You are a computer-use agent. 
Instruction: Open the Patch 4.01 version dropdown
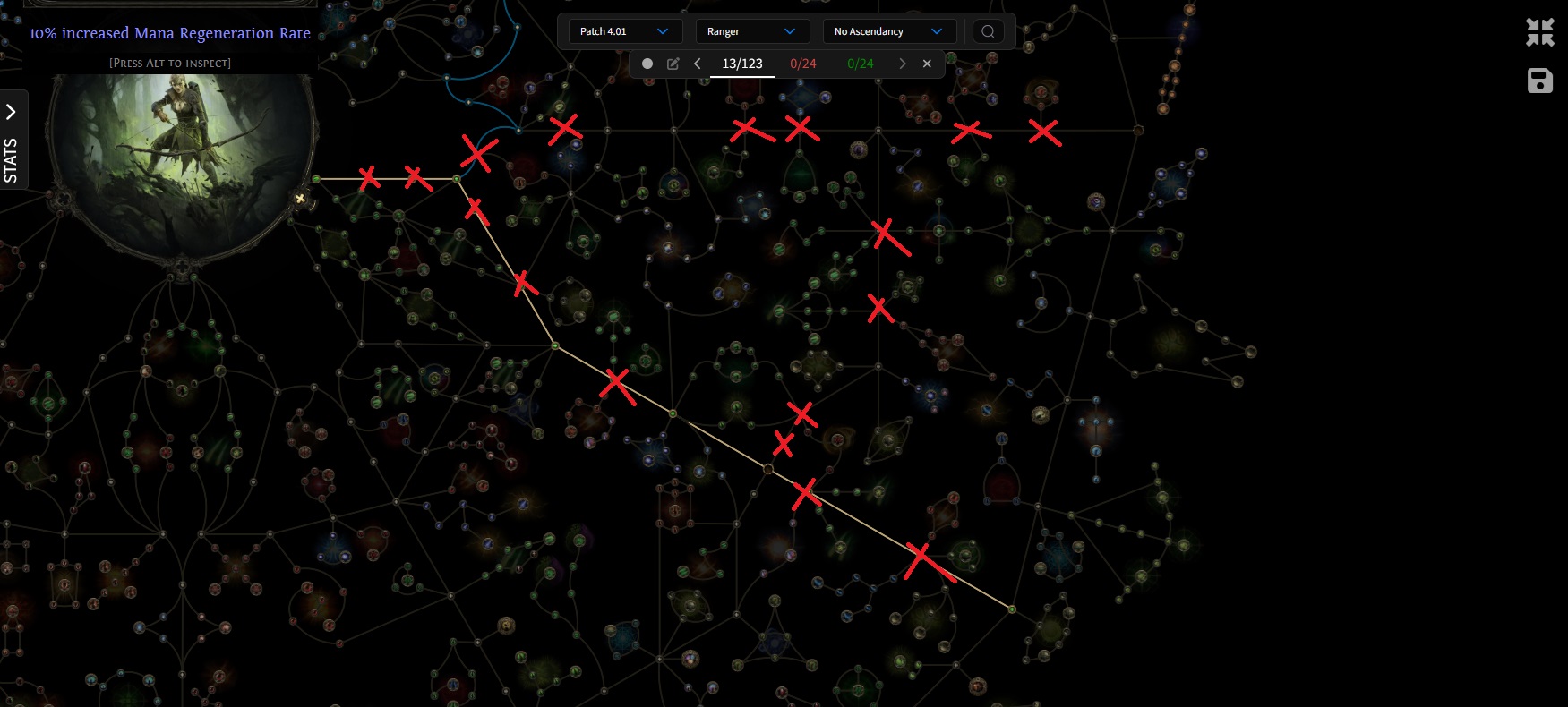(625, 31)
